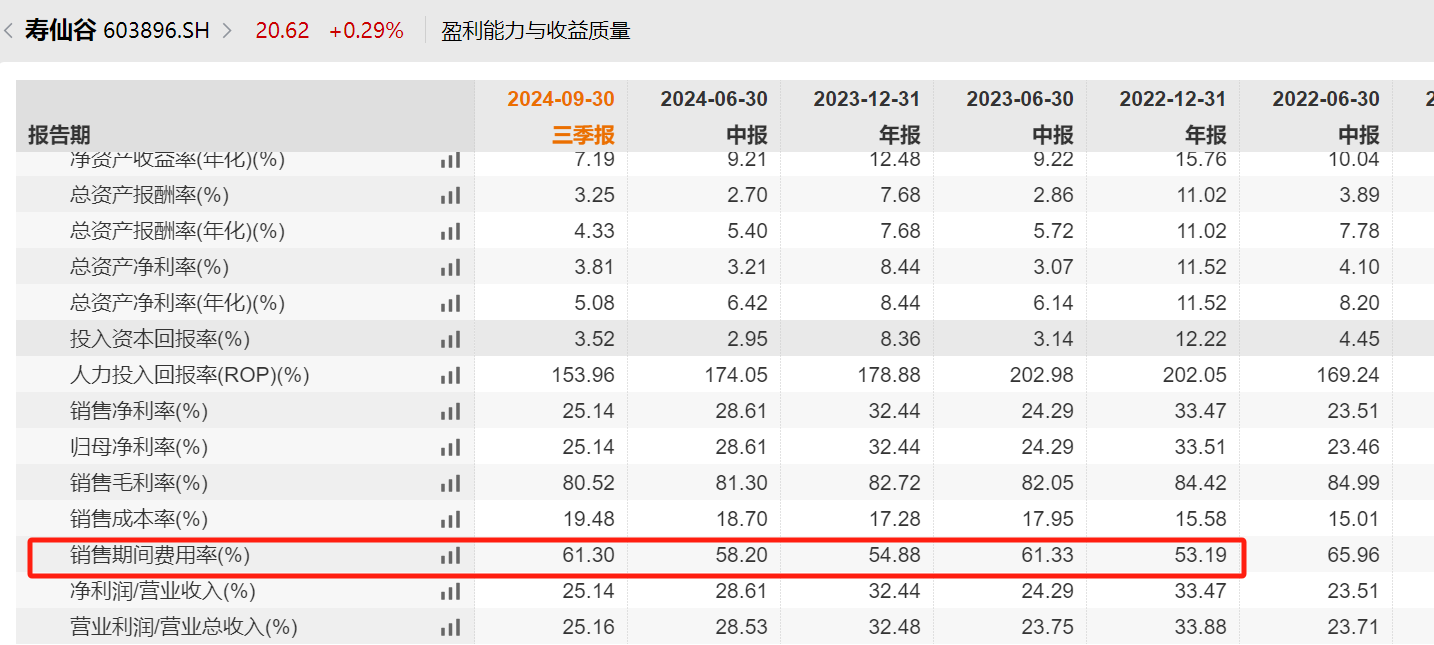Click value 65.96 in 销售期间费用率 row
This screenshot has width=1434, height=645.
click(1354, 555)
